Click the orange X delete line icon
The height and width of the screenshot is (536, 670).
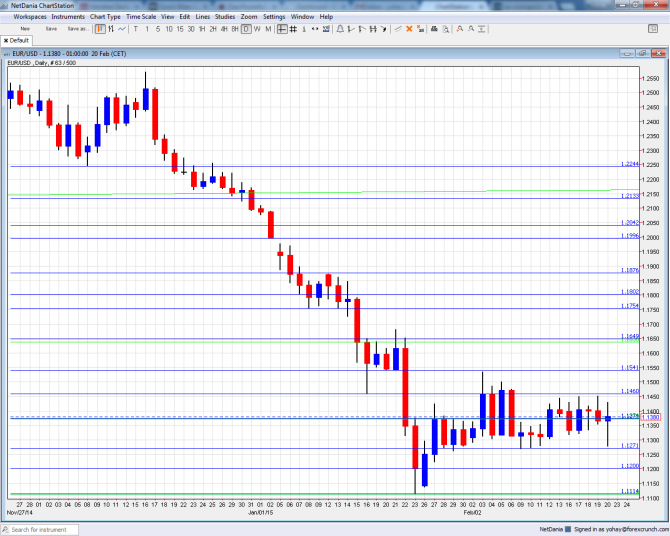409,29
